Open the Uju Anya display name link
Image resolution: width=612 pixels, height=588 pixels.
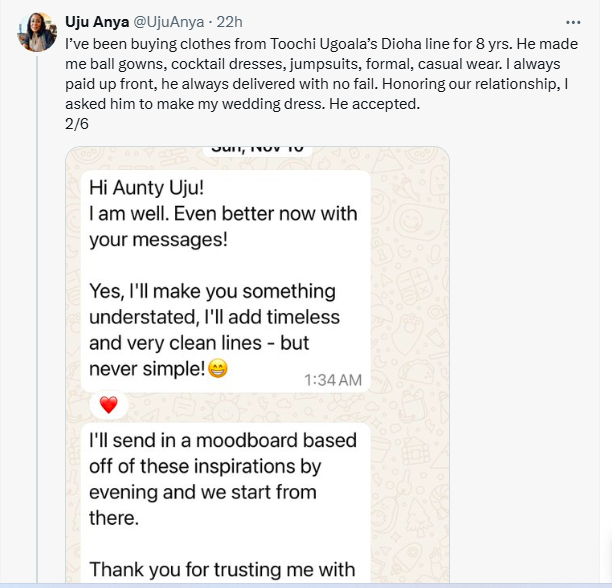[96, 21]
